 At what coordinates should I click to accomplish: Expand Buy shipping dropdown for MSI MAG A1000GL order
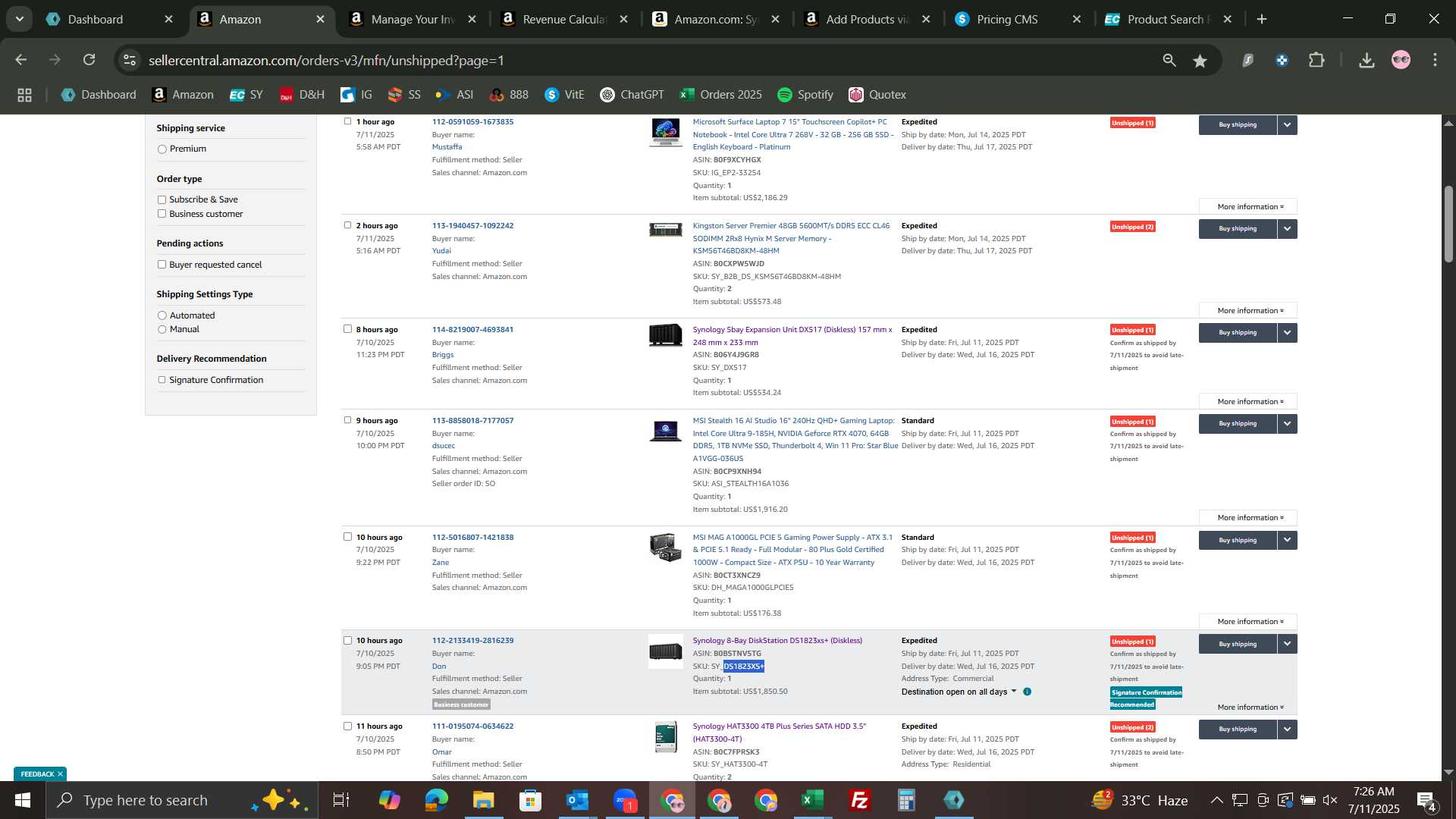pyautogui.click(x=1288, y=540)
